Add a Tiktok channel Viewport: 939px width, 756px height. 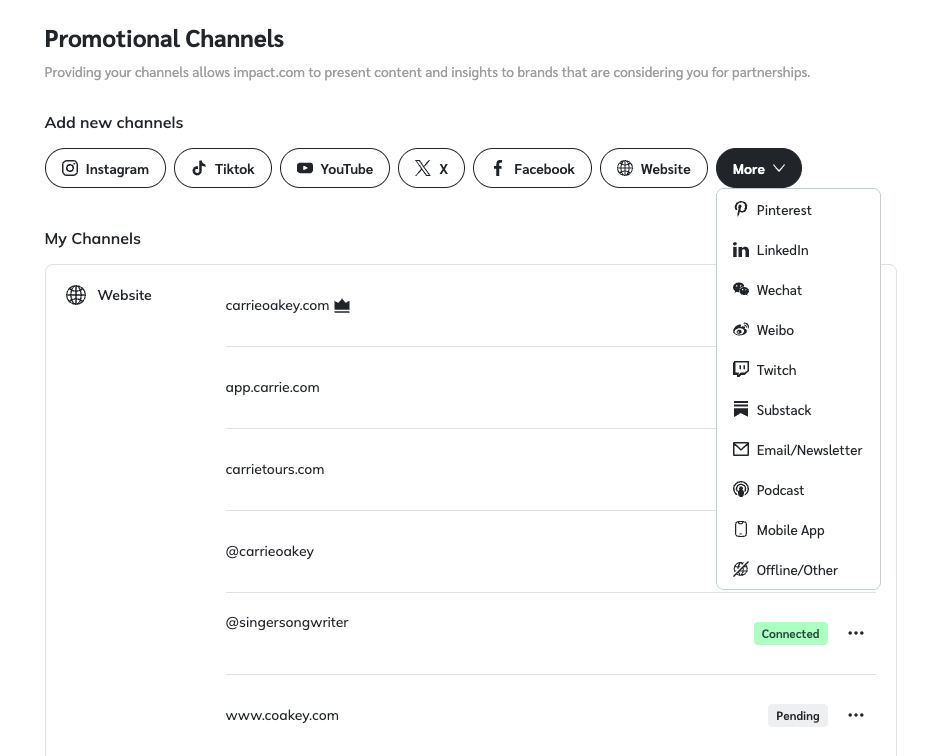pos(223,169)
